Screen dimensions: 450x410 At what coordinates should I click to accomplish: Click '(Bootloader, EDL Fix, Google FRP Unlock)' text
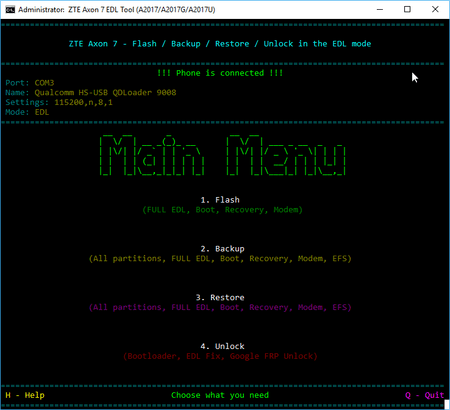pos(220,356)
